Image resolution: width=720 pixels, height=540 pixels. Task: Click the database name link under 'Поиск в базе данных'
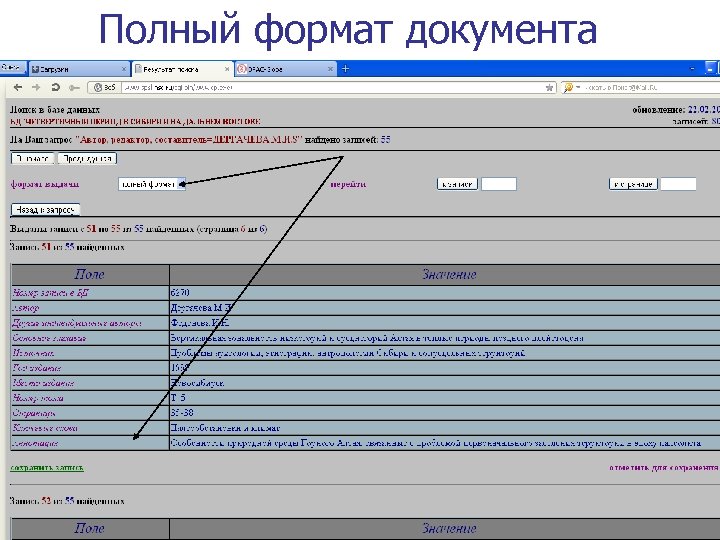click(x=135, y=121)
